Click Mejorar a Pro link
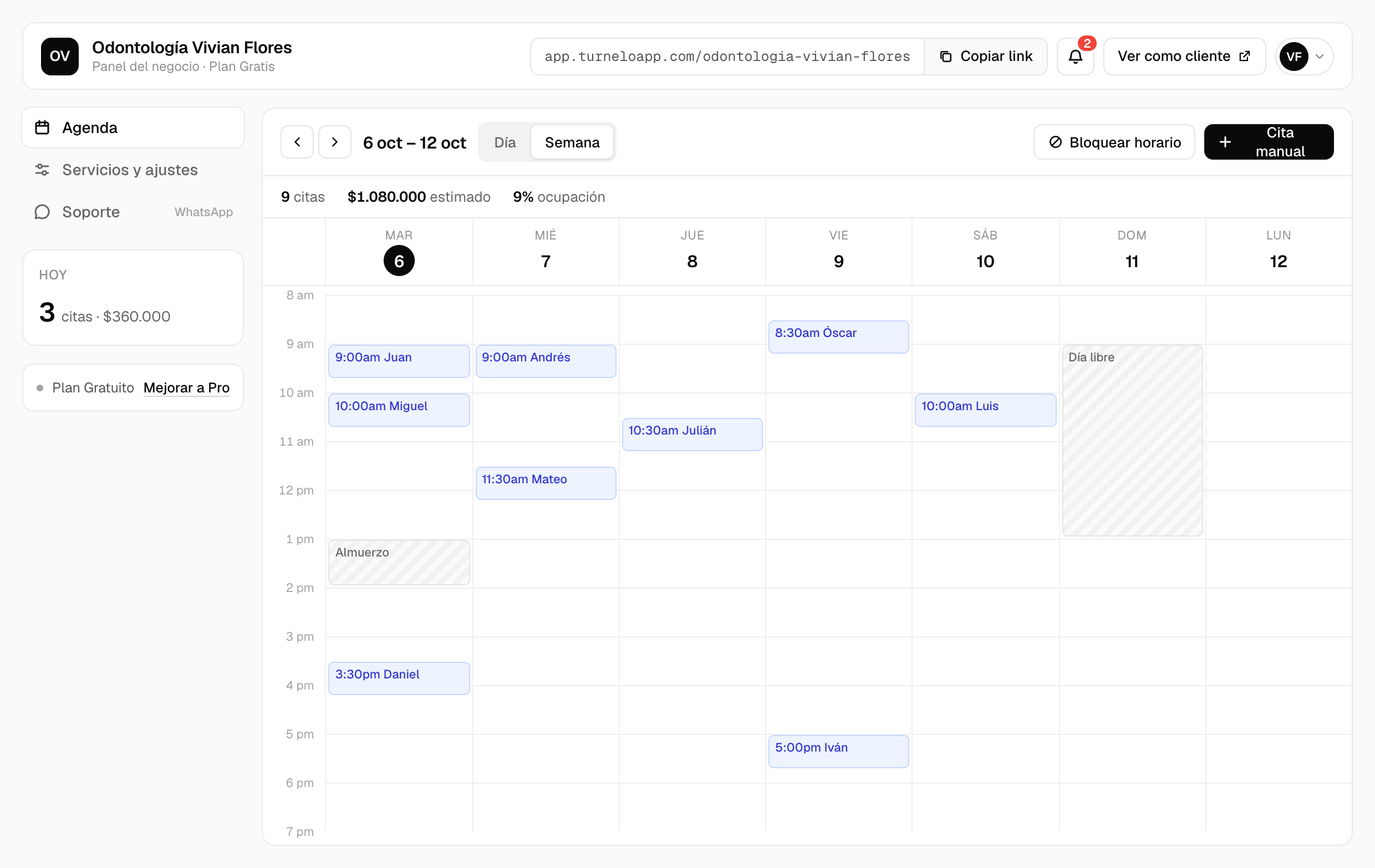Screen dimensions: 1375x868 [187, 387]
